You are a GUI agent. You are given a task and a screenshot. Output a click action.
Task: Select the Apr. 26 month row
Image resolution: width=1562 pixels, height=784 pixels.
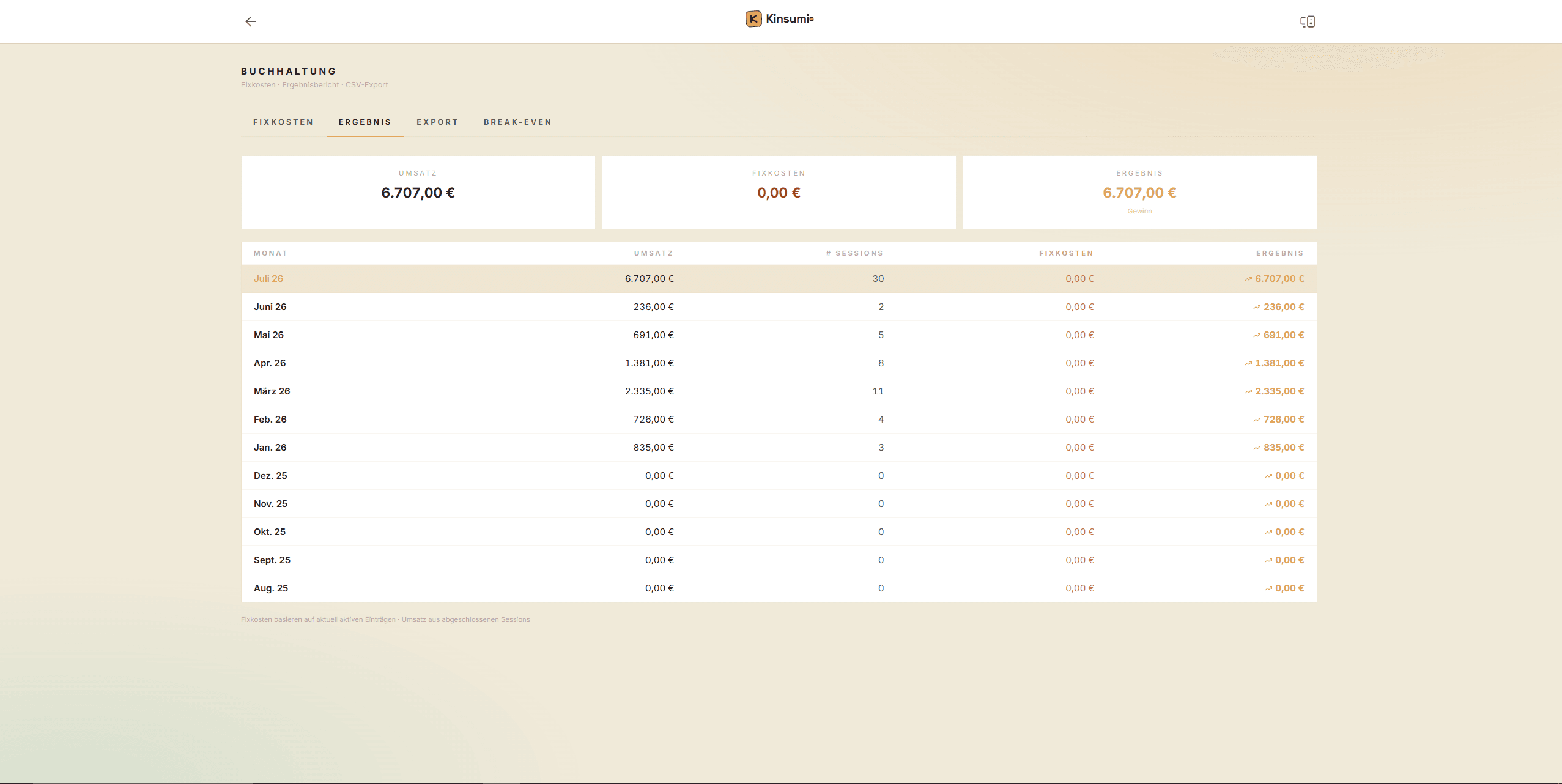(779, 363)
